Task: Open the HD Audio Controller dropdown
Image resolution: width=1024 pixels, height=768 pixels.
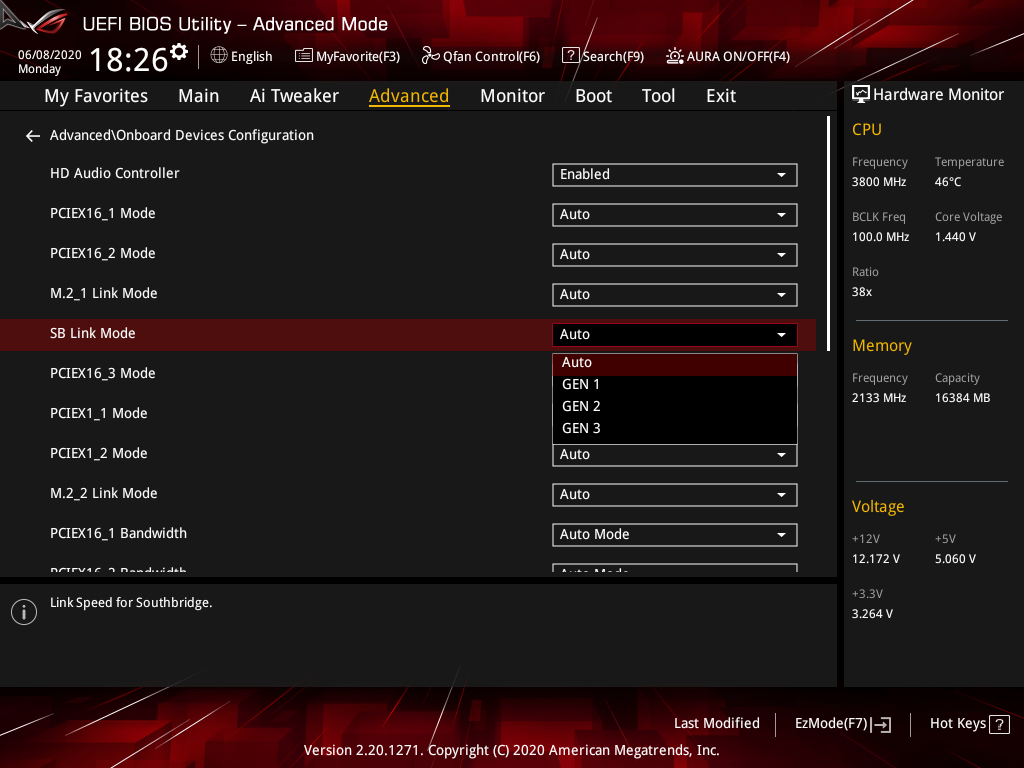Action: pyautogui.click(x=675, y=174)
